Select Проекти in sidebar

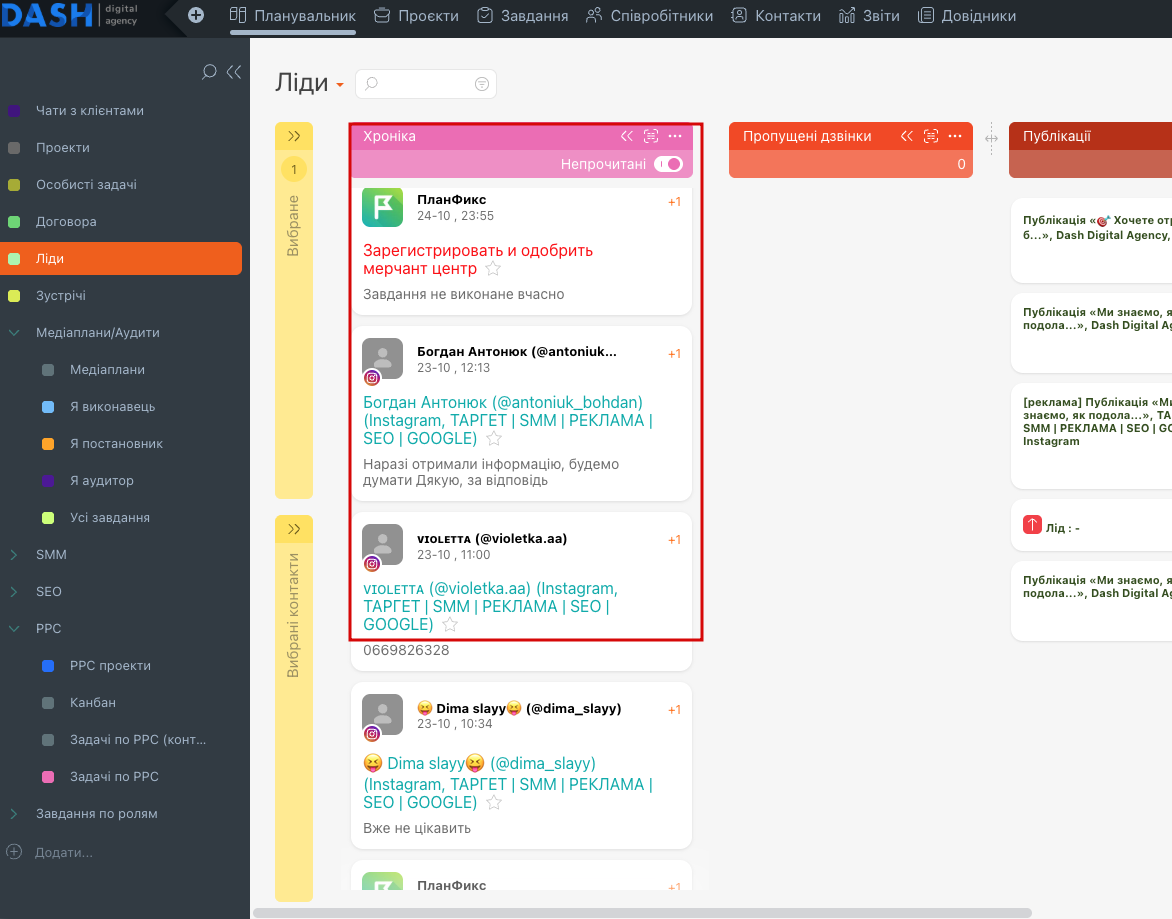coord(63,148)
